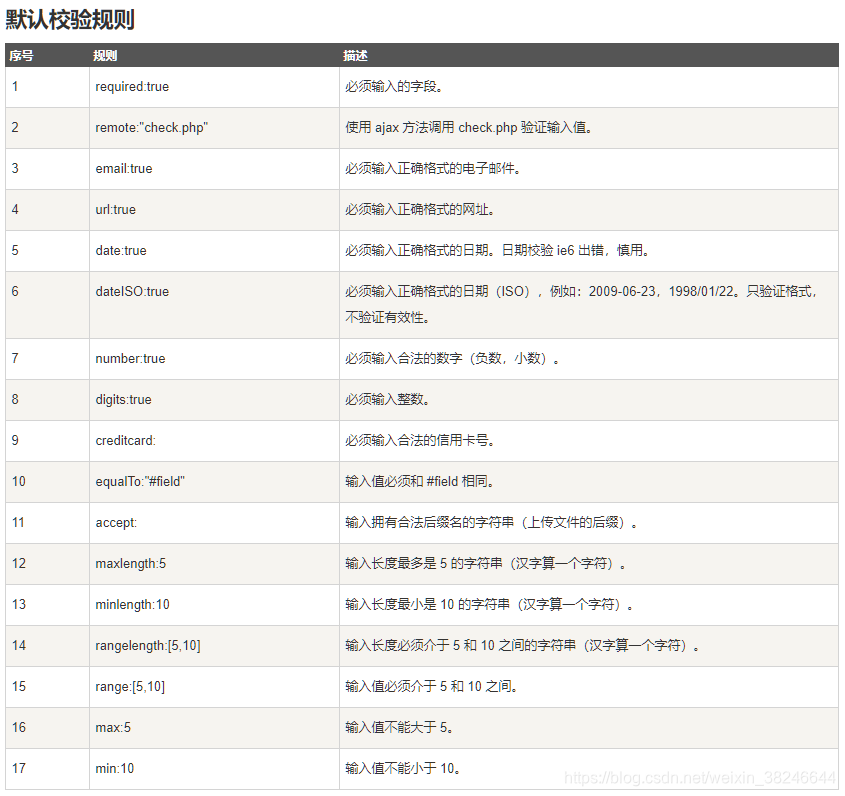Click description with example 2009-06-23
The image size is (845, 796).
(582, 304)
